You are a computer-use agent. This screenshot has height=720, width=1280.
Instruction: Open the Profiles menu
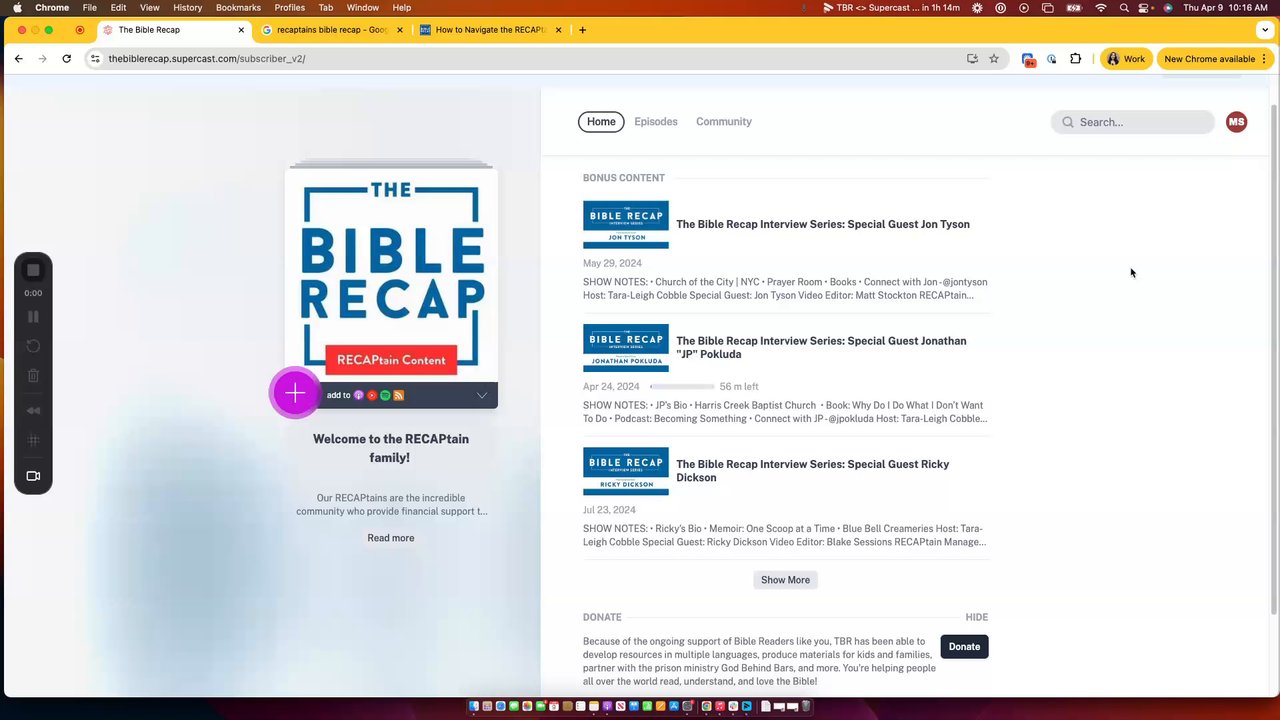(x=289, y=7)
